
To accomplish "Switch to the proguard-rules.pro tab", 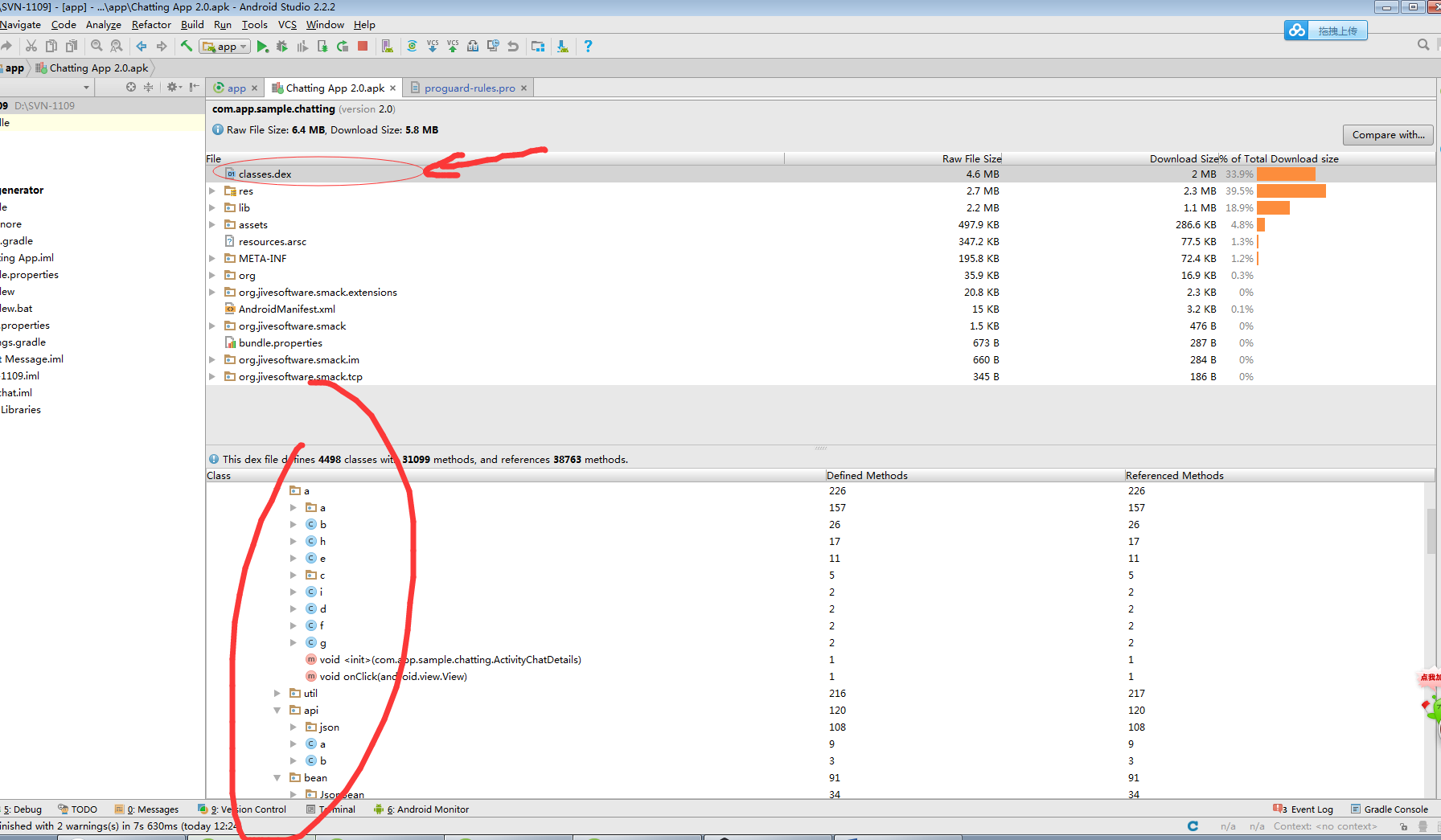I will tap(470, 88).
